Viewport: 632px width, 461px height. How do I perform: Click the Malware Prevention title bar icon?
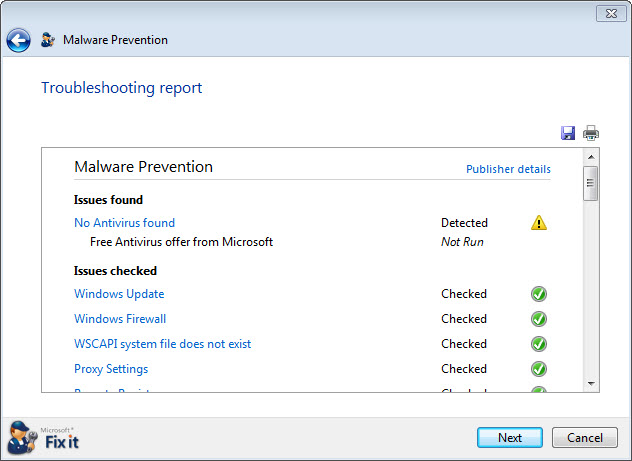pos(48,39)
